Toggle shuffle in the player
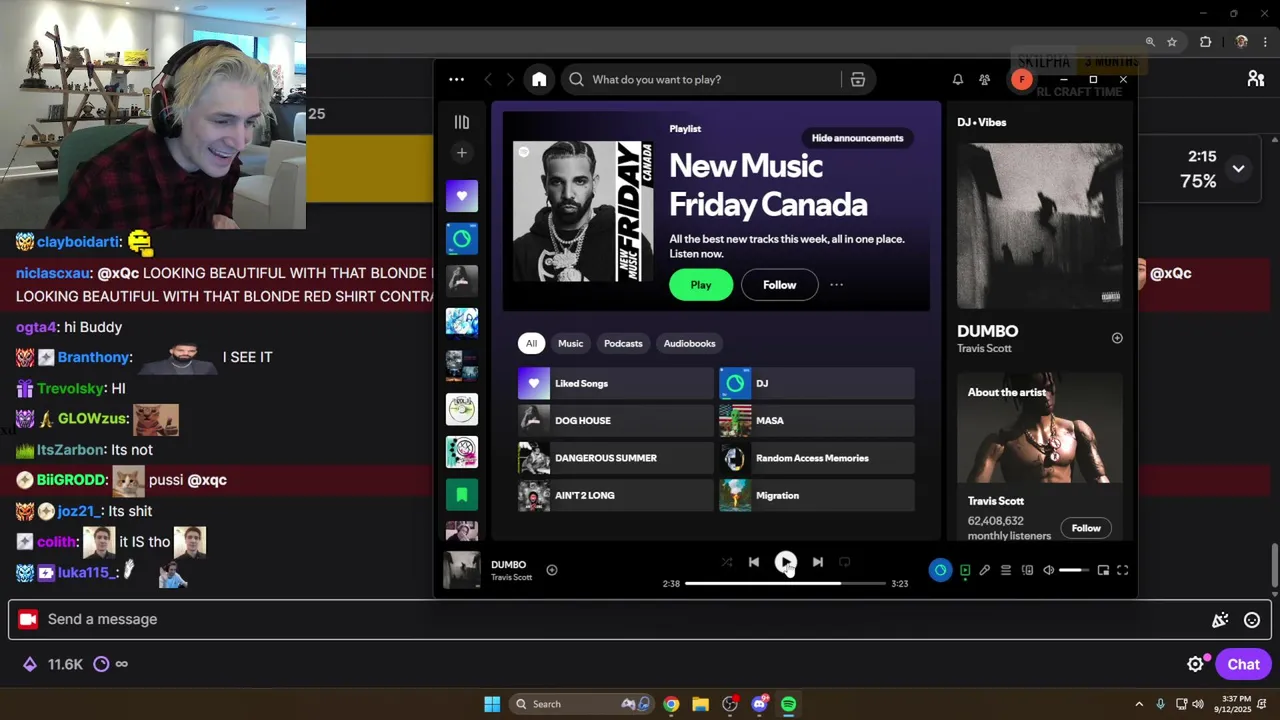This screenshot has height=720, width=1280. (x=726, y=562)
